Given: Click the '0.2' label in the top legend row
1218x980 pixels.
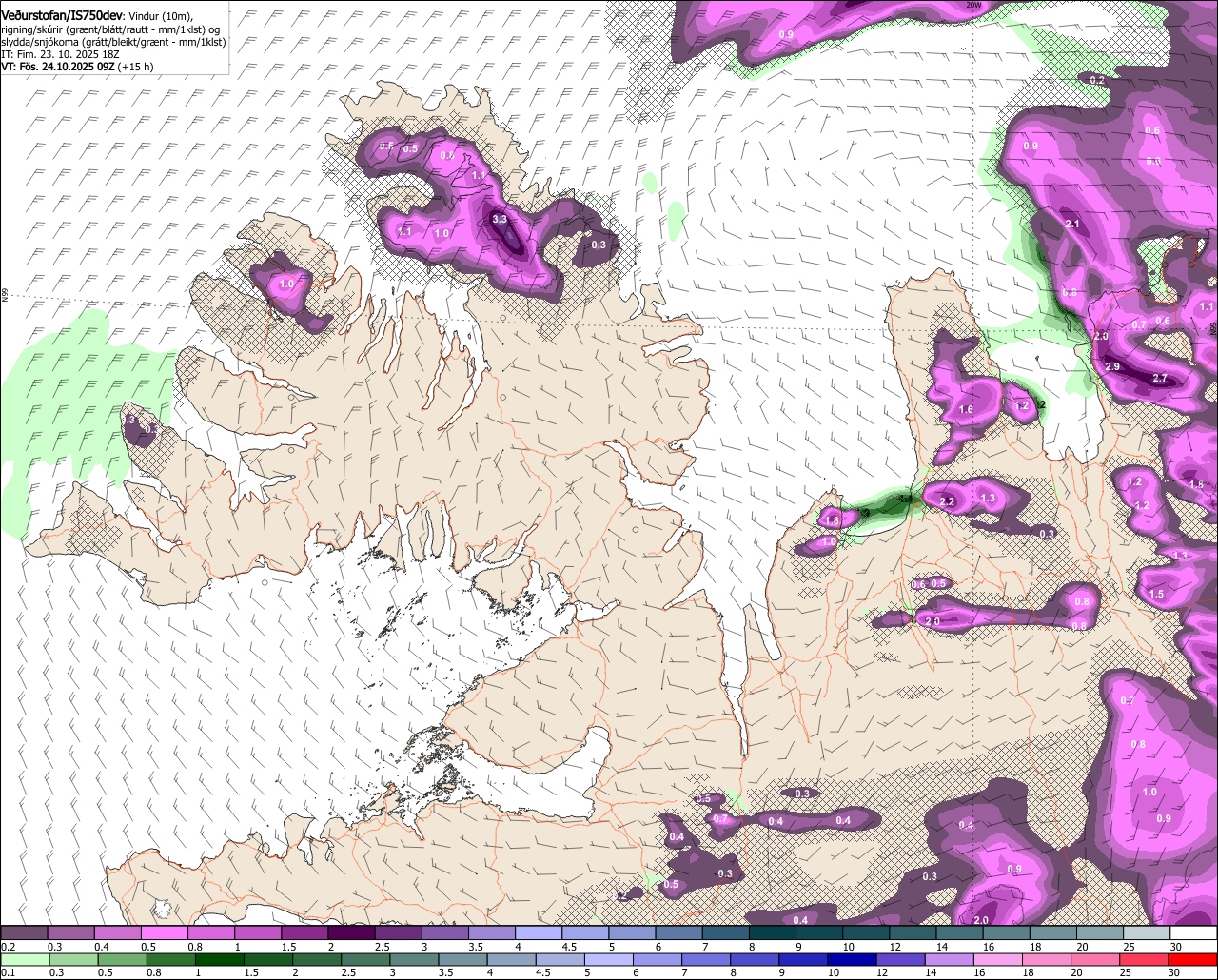Looking at the screenshot, I should pyautogui.click(x=8, y=947).
